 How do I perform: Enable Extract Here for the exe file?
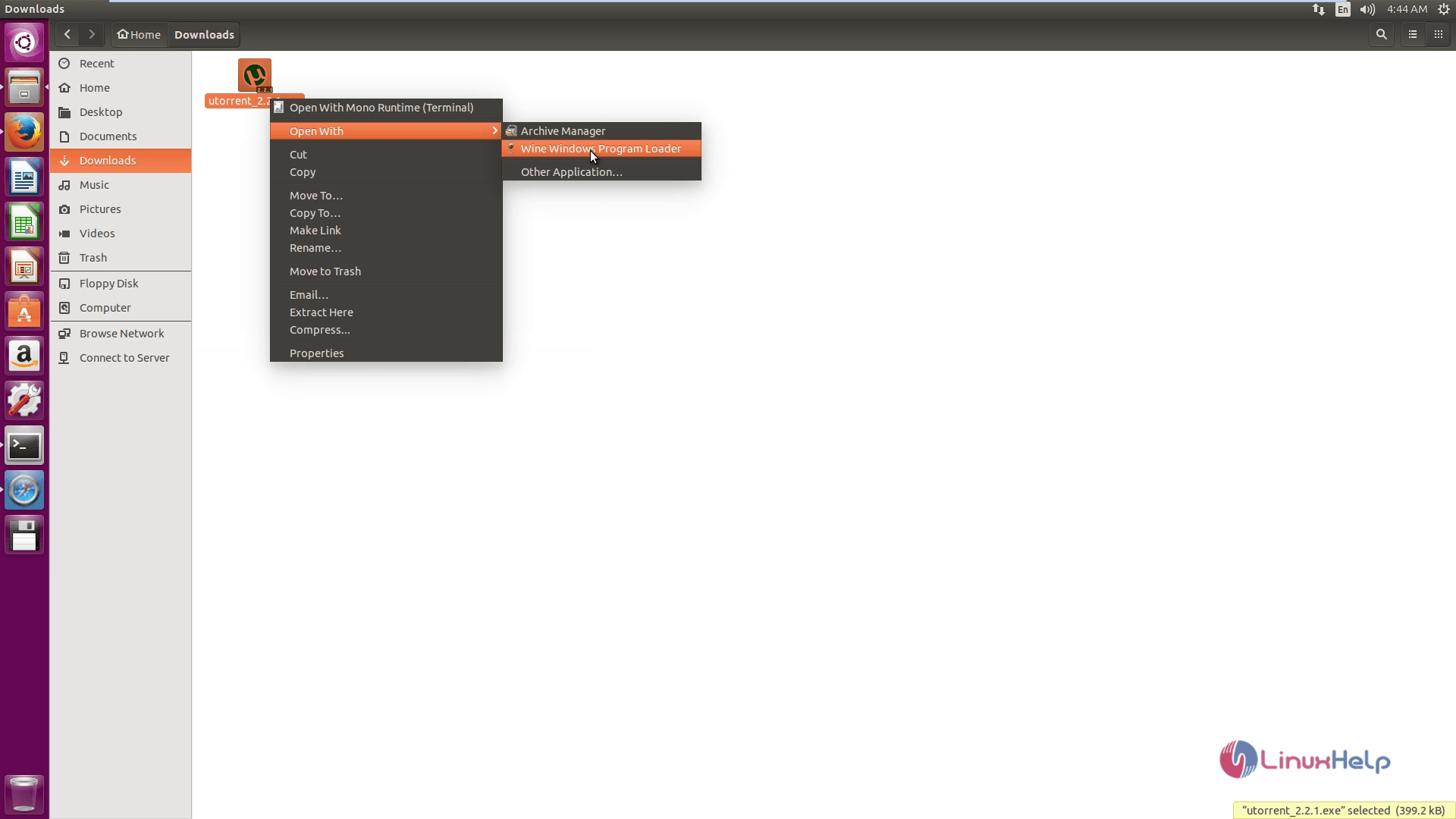coord(321,311)
